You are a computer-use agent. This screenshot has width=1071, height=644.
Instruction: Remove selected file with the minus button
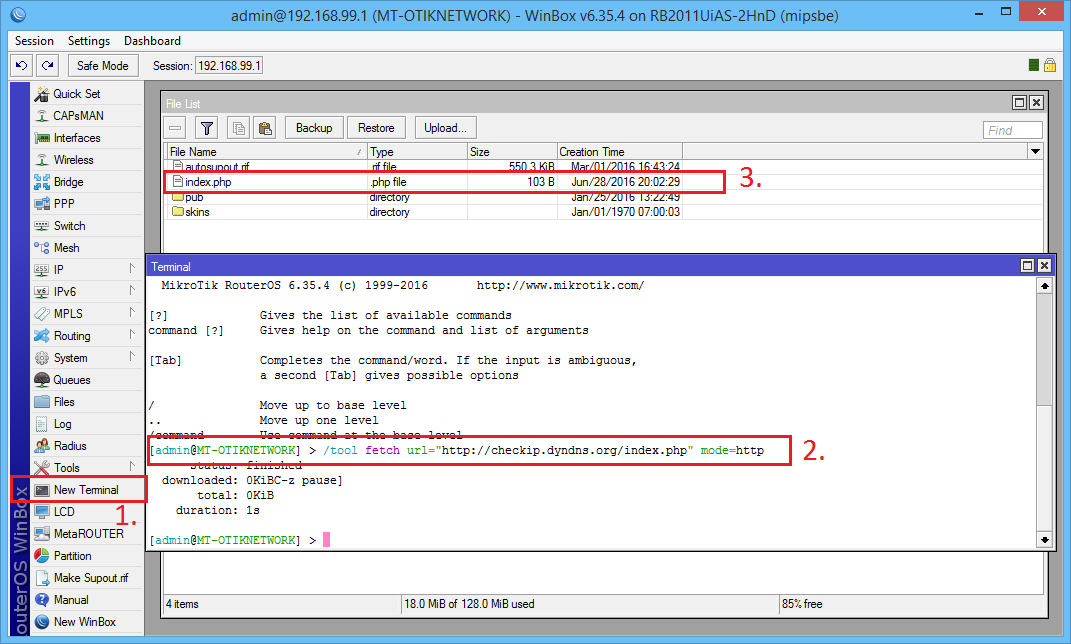pos(176,128)
